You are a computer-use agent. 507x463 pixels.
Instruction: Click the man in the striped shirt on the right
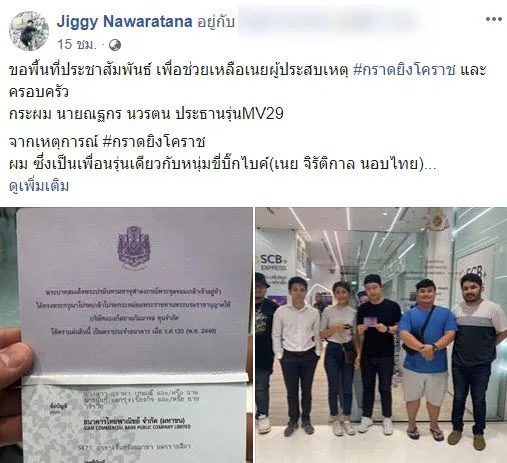[x=477, y=358]
